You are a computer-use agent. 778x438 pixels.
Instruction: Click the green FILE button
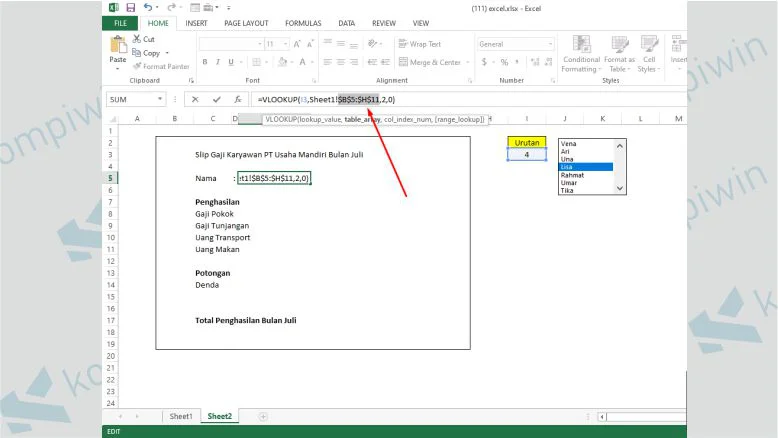[x=119, y=23]
